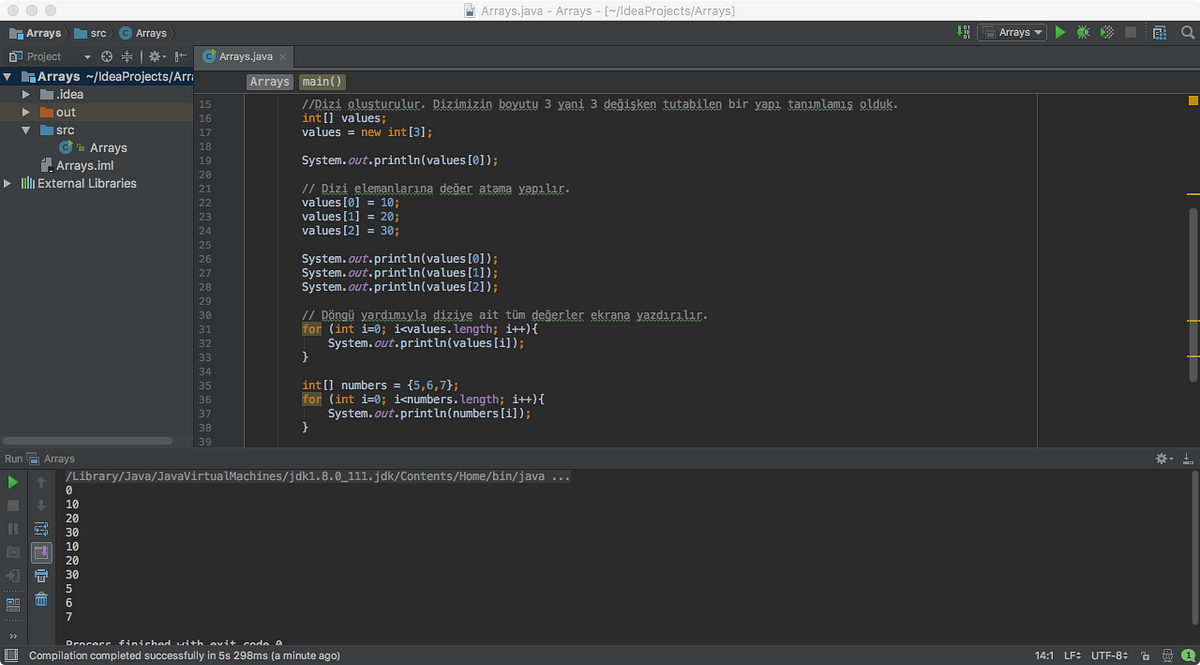
Task: Open Project Structure from the toolbar
Action: pos(1159,32)
